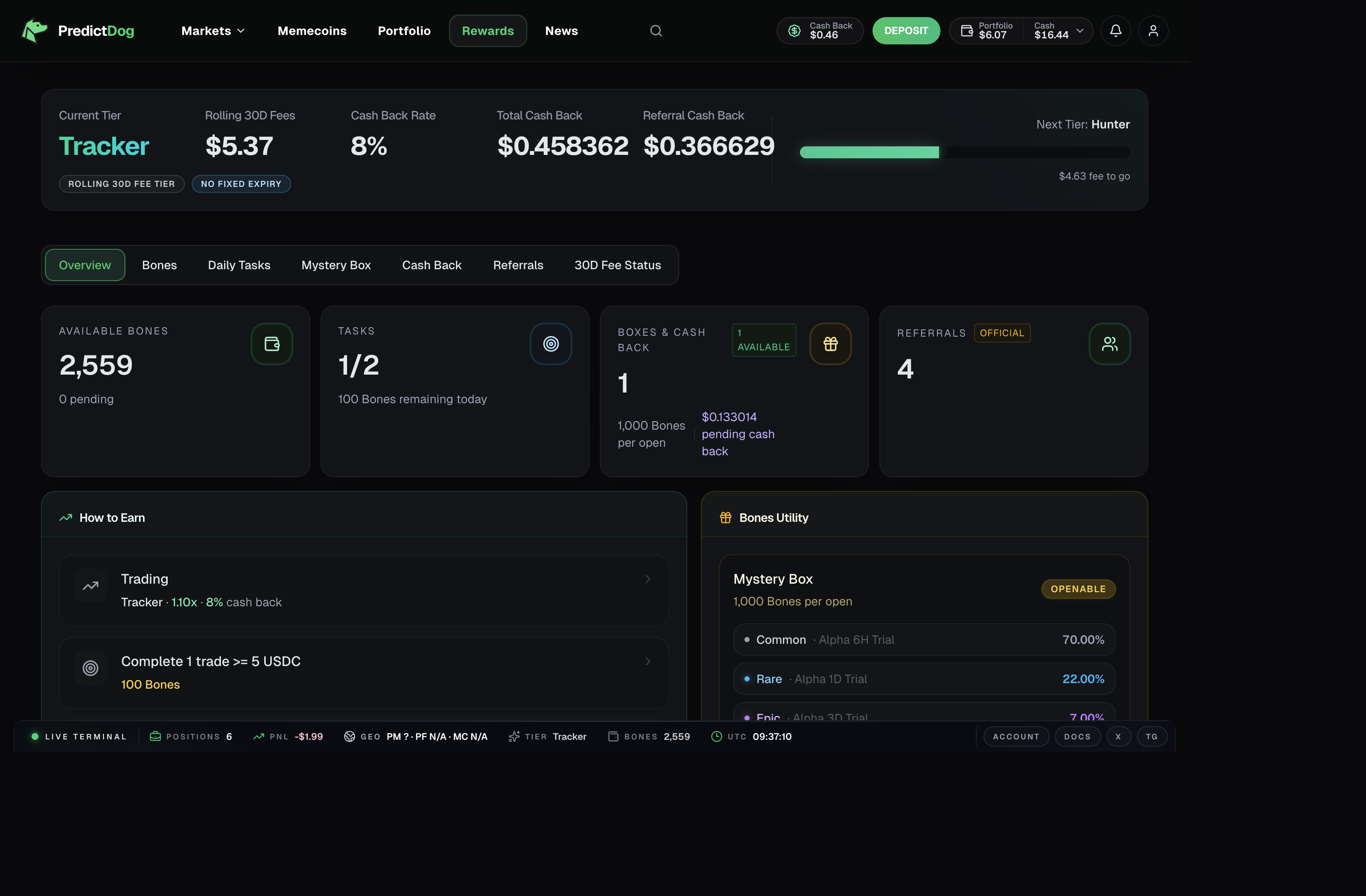Switch to the Daily Tasks tab
This screenshot has height=896, width=1366.
click(x=239, y=265)
